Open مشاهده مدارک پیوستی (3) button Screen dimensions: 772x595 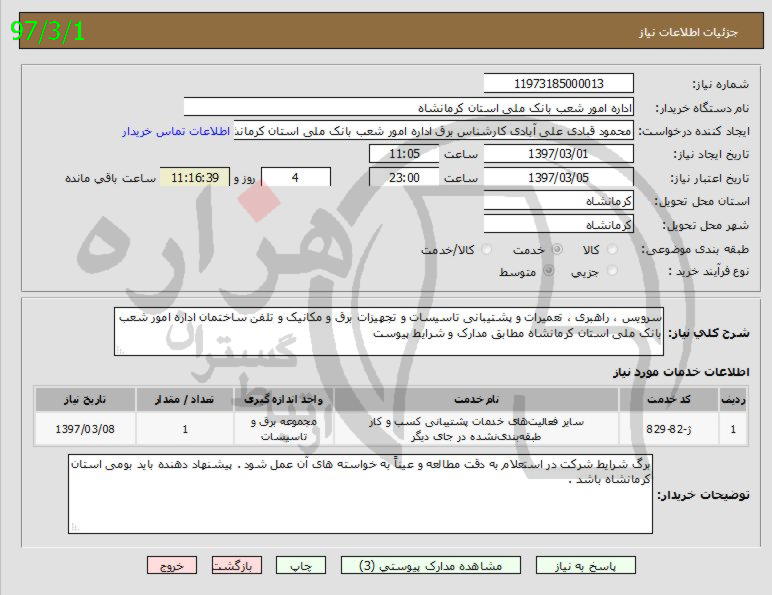tap(430, 565)
